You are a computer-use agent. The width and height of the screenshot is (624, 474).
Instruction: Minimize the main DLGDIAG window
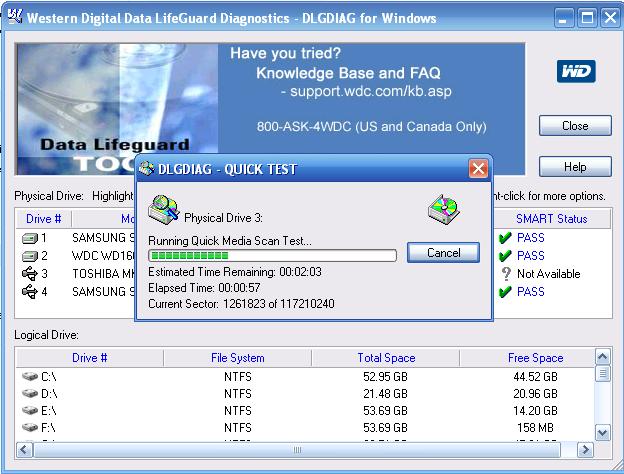tap(563, 18)
